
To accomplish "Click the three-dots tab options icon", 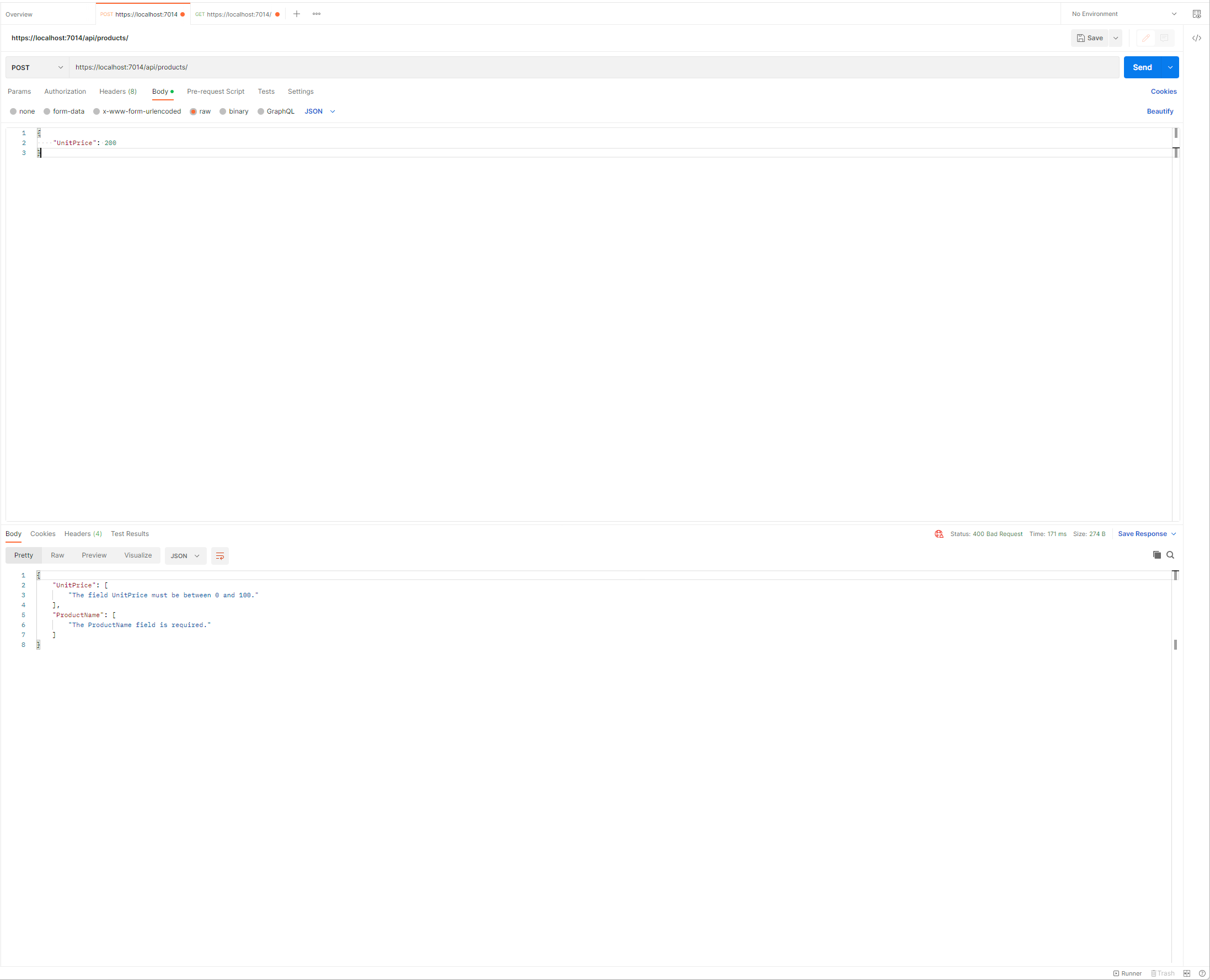I will coord(316,14).
